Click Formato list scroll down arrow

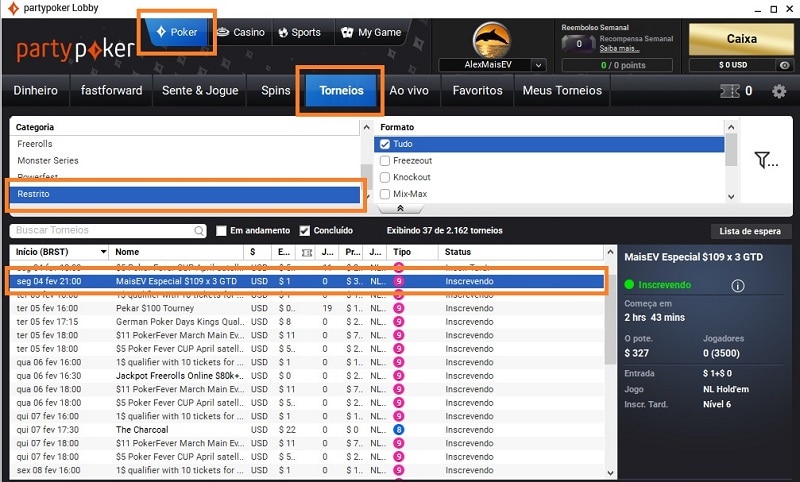[731, 197]
